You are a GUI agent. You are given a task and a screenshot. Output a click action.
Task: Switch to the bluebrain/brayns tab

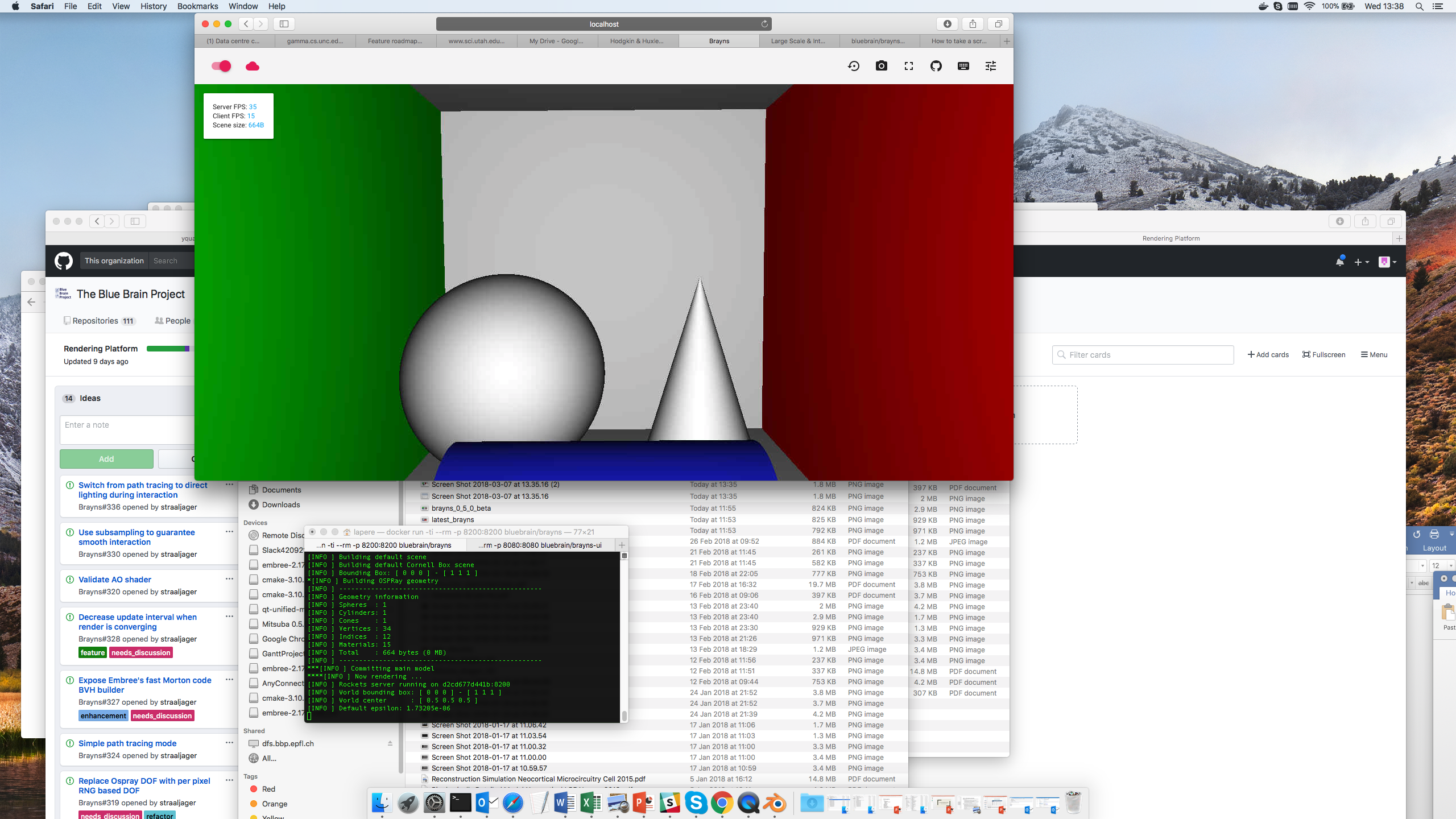[x=878, y=41]
